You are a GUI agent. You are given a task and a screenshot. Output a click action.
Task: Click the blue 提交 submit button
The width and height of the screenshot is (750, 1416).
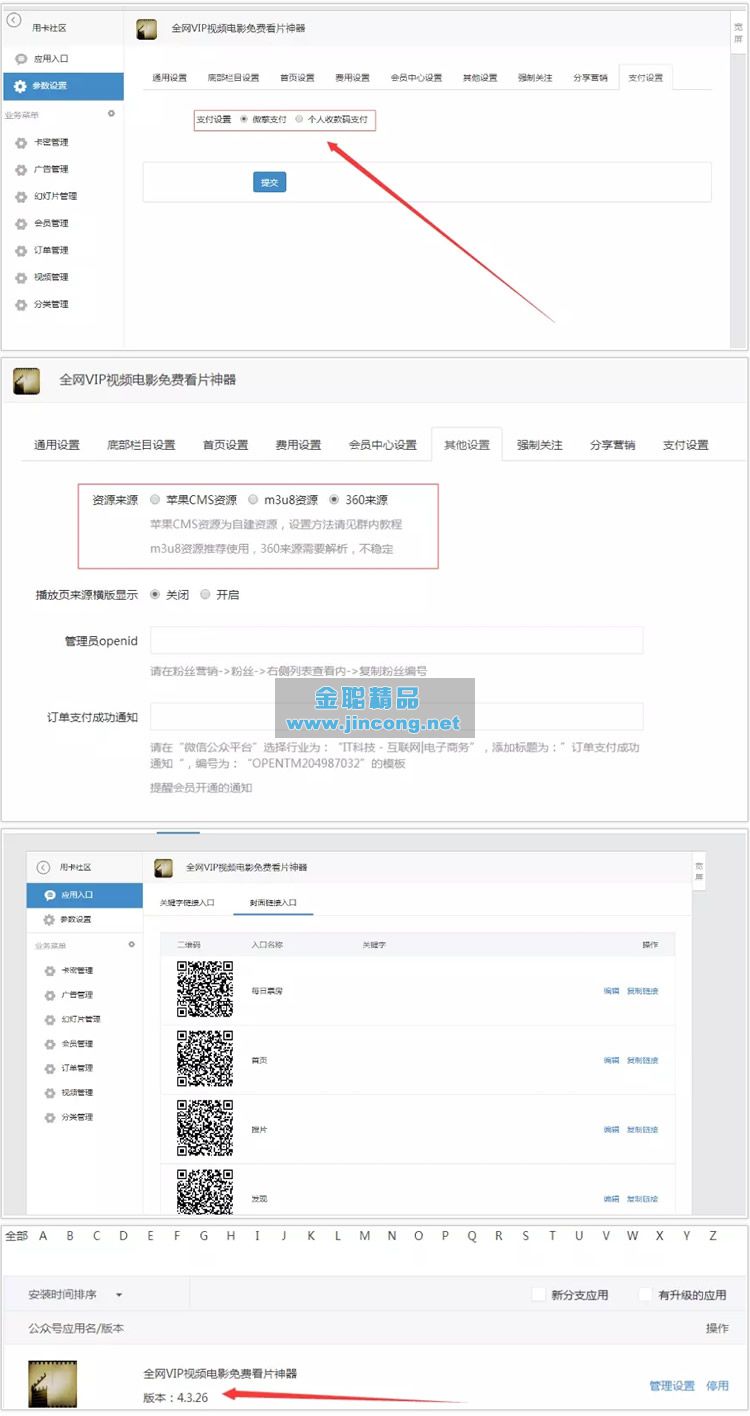point(270,182)
